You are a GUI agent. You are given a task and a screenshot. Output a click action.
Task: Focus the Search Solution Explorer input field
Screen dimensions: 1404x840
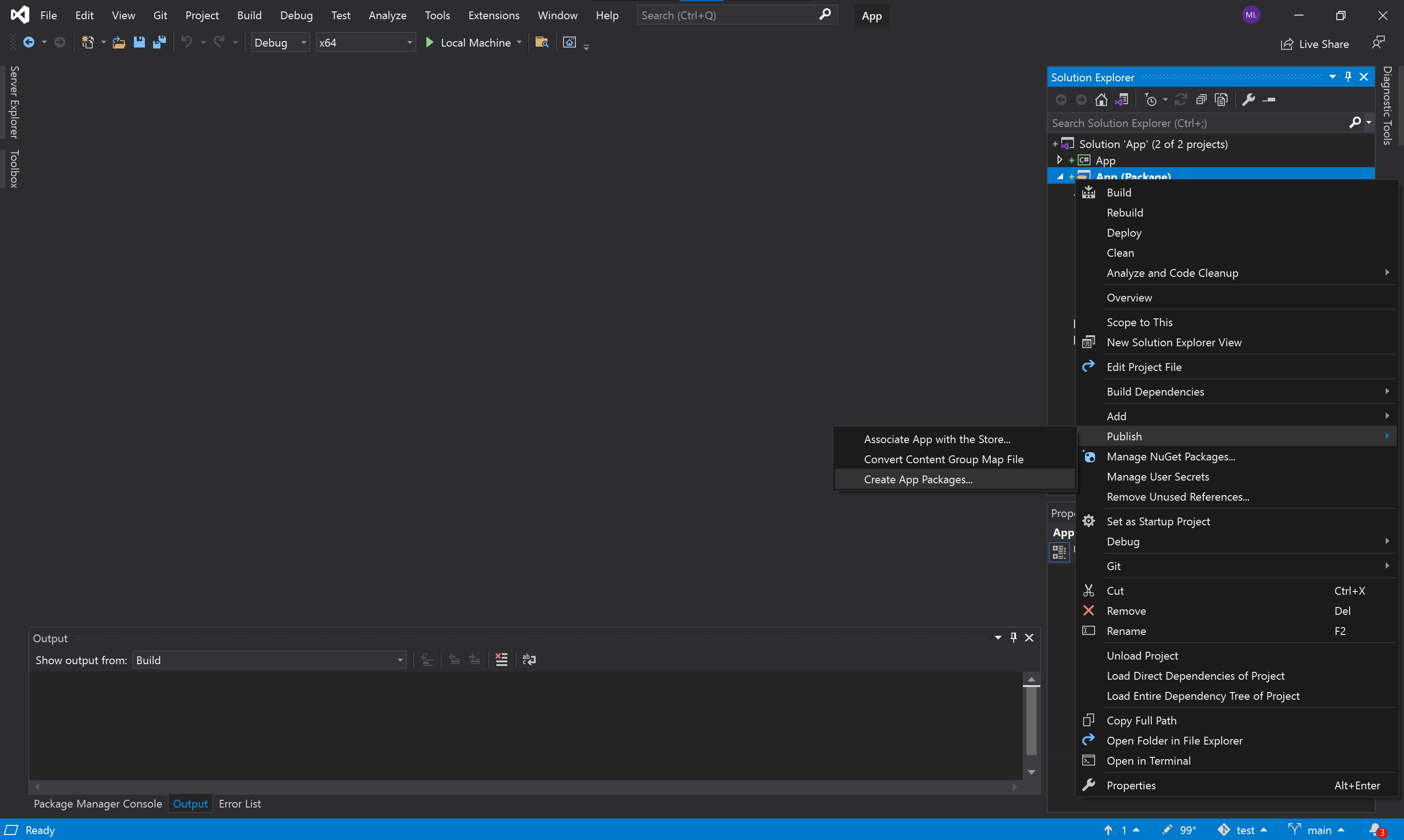pyautogui.click(x=1198, y=123)
